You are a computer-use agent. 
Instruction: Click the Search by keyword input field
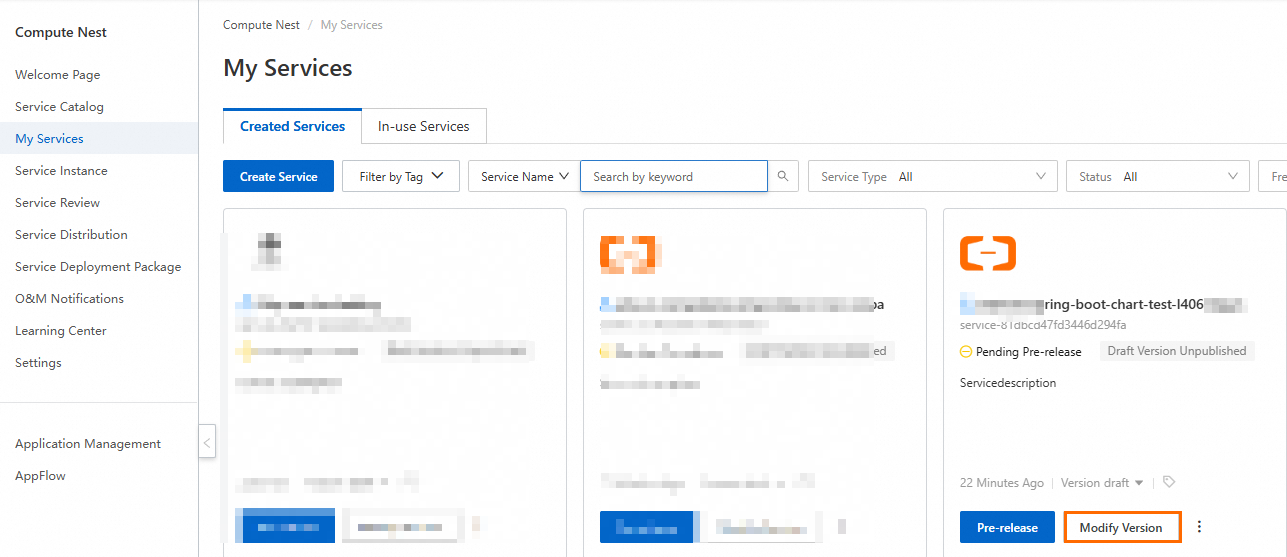click(x=674, y=176)
